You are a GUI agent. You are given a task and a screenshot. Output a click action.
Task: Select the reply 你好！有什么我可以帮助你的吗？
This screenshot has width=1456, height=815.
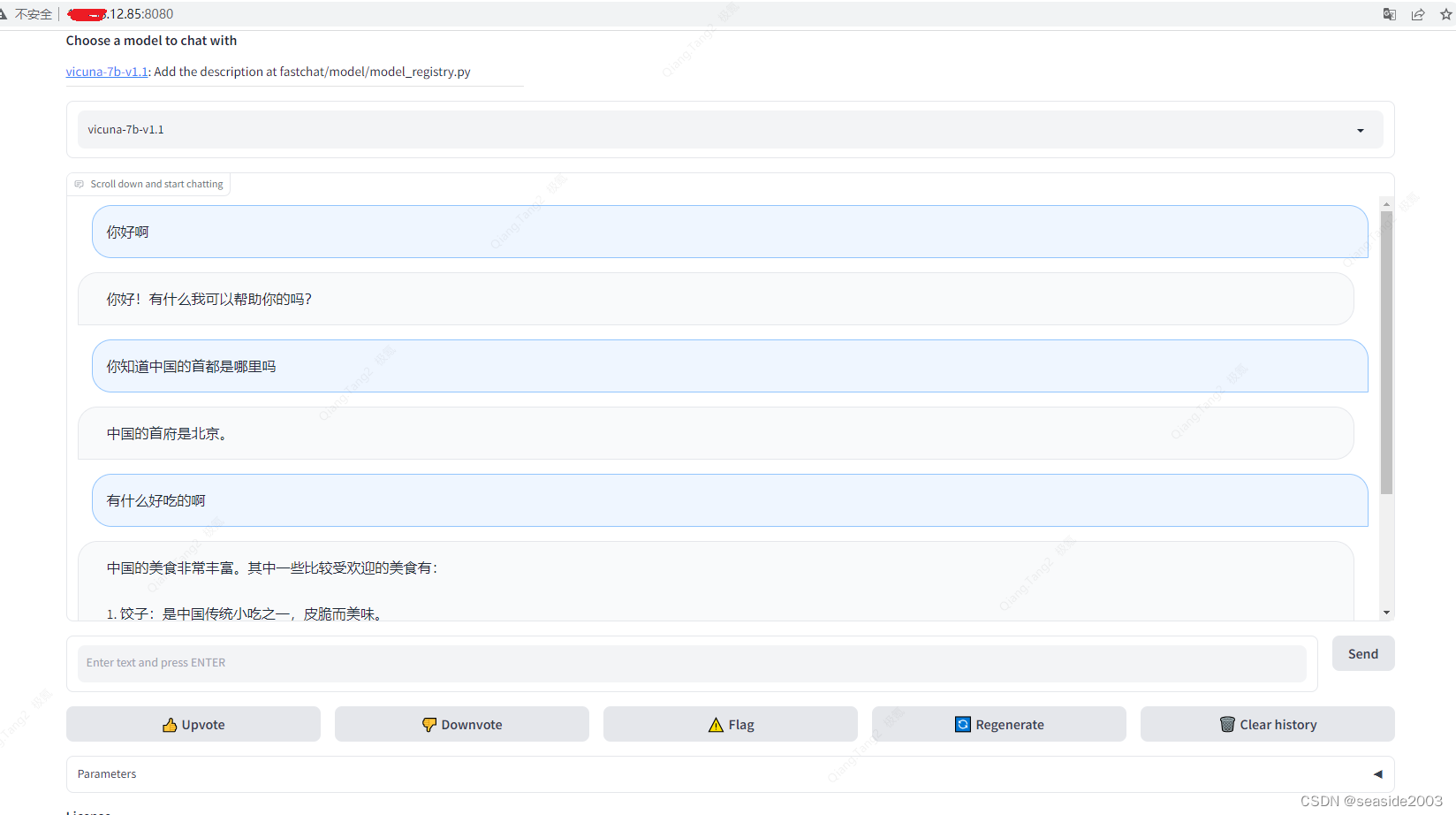point(716,299)
